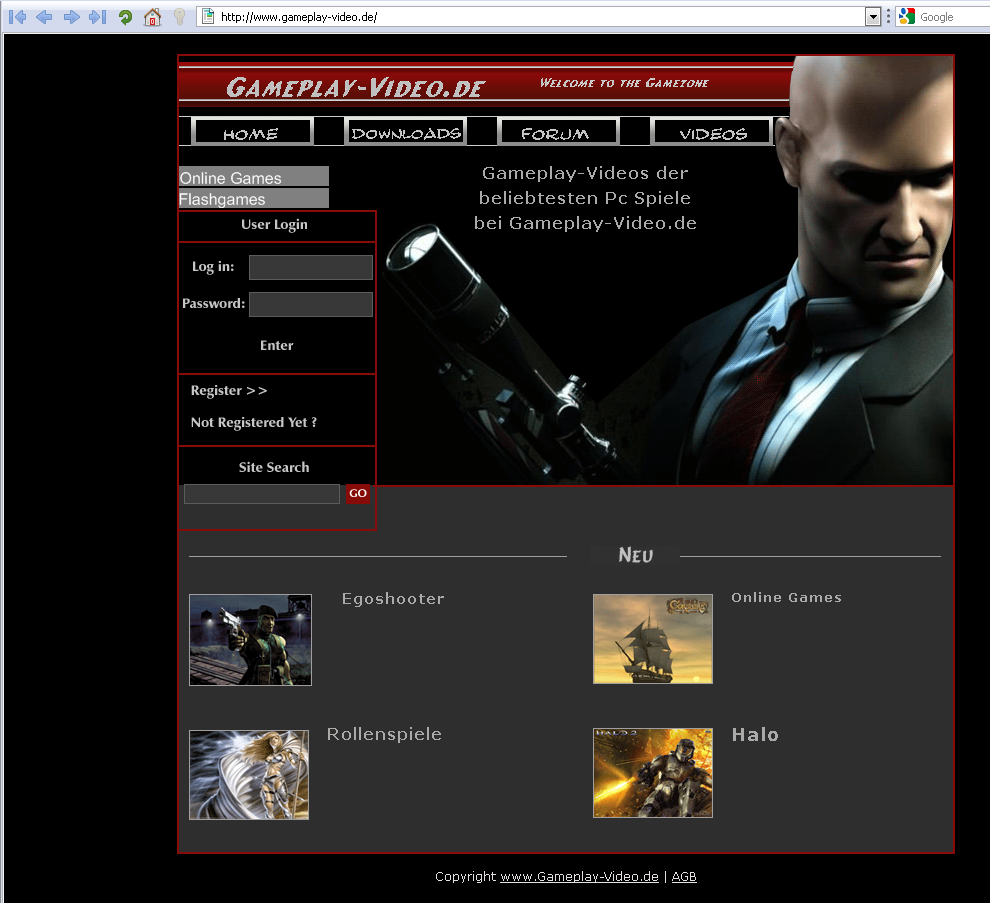Click the Gameplay-Videos der beliebtesten Pc Spiele text
The height and width of the screenshot is (903, 990).
tap(585, 198)
